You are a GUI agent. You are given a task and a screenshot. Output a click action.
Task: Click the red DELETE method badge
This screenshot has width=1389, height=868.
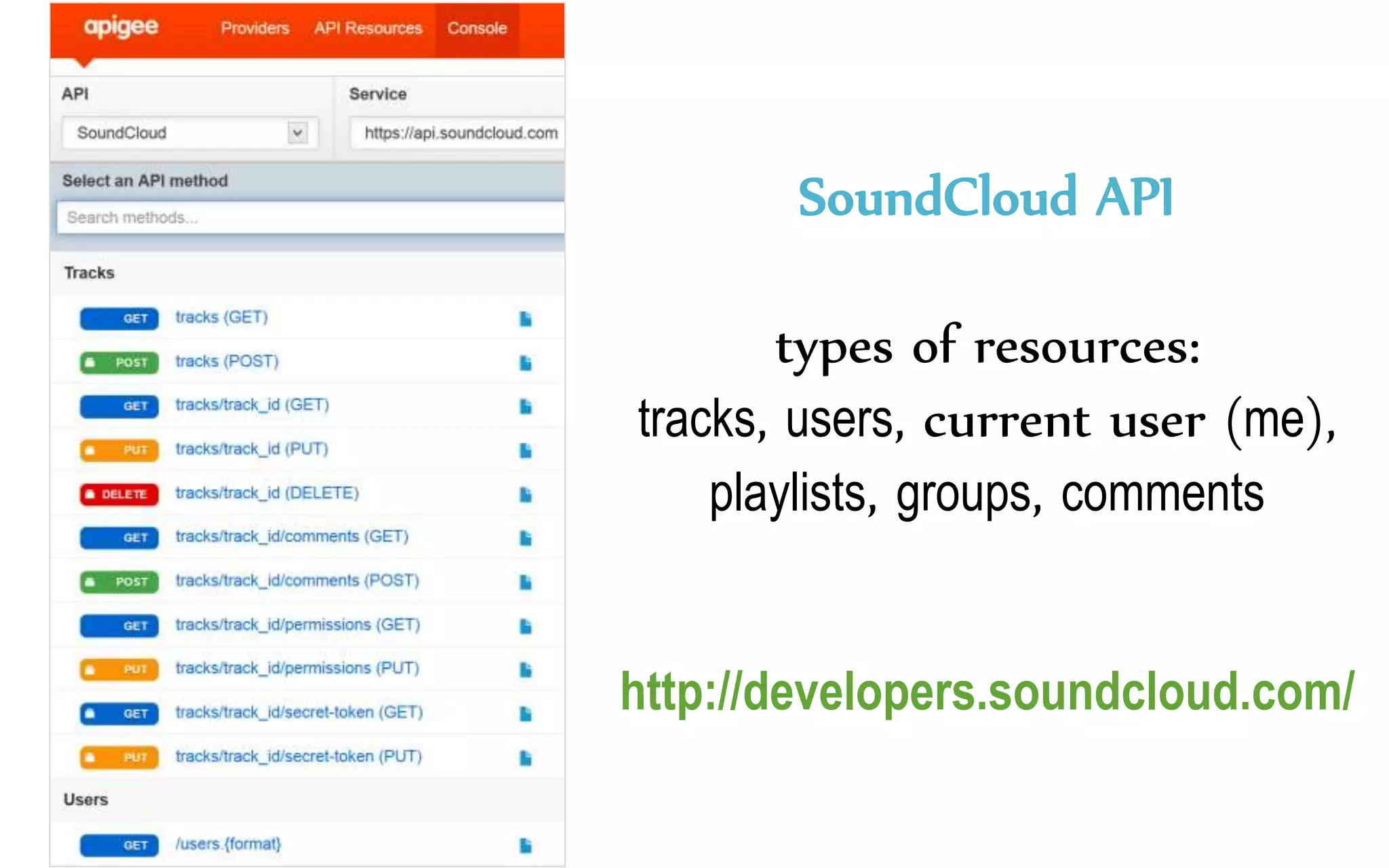pos(119,494)
